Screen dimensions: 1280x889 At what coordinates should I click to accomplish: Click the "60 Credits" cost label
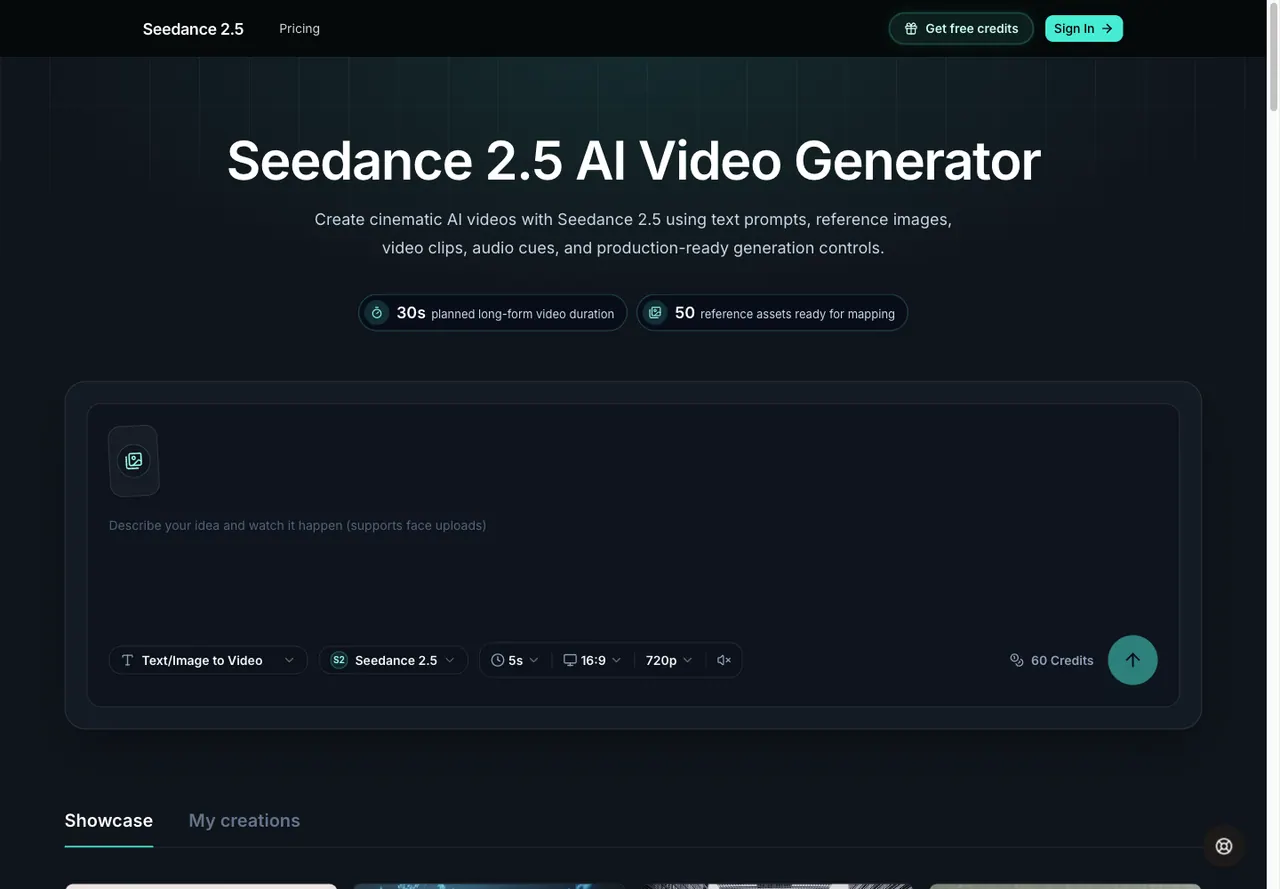coord(1052,660)
